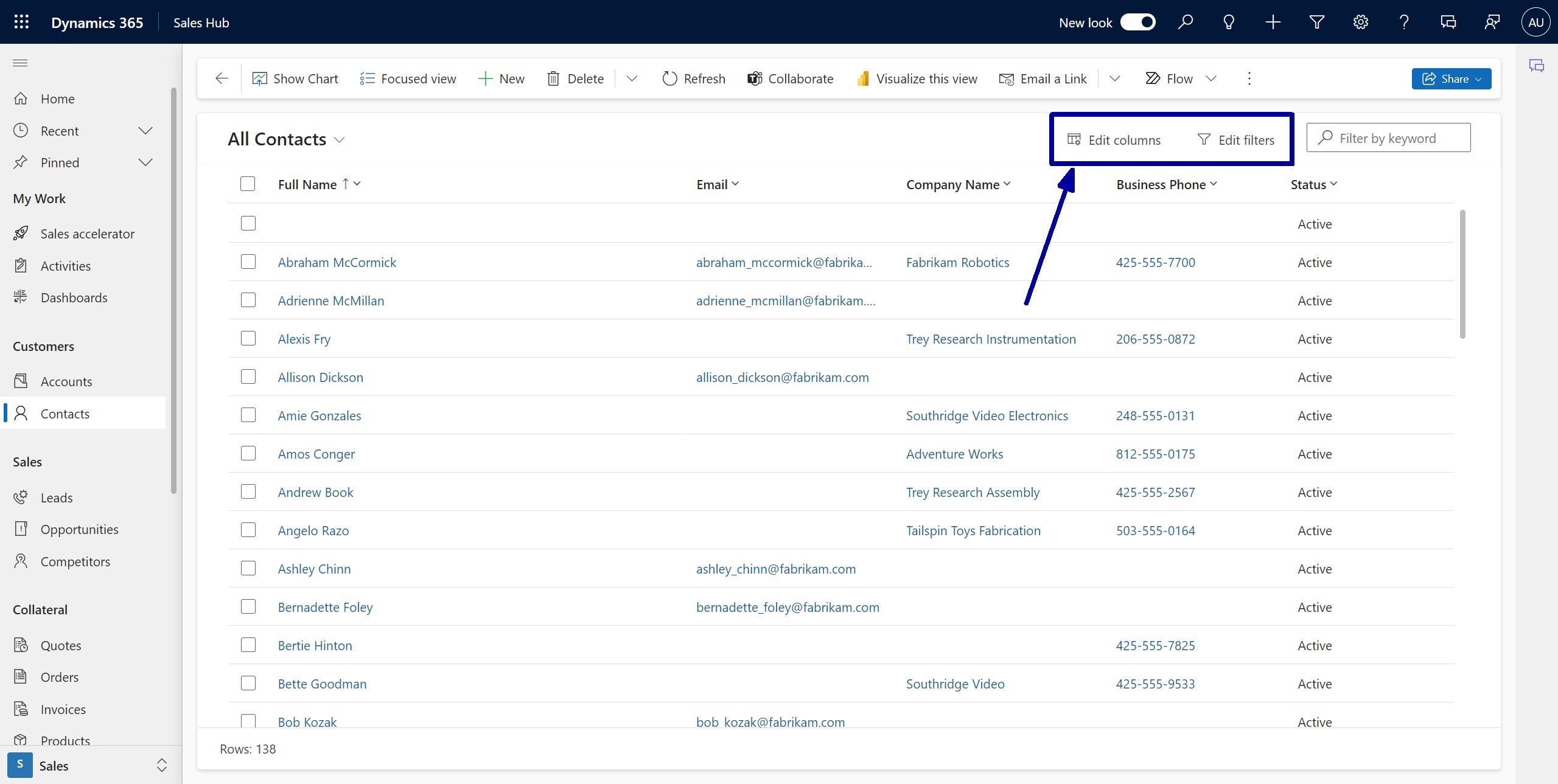The width and height of the screenshot is (1558, 784).
Task: Select the Abraham McCormick row checkbox
Action: (248, 262)
